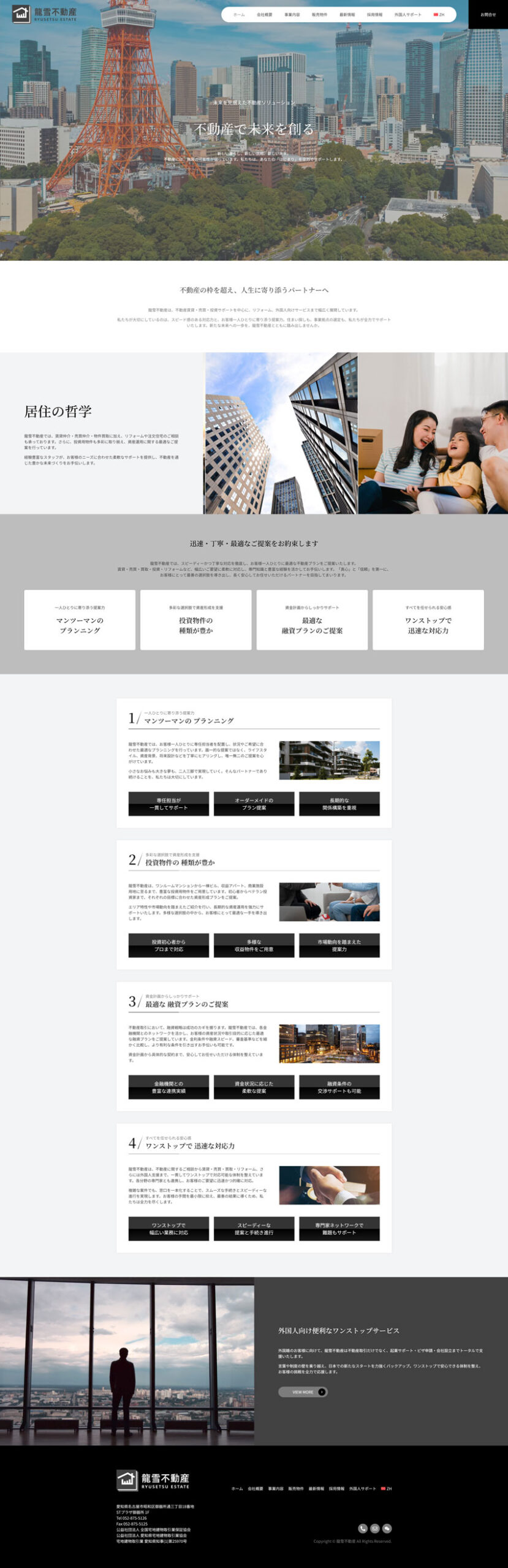Go to 最新情報 from the header menu
Screen dimensions: 508x1568
click(347, 15)
